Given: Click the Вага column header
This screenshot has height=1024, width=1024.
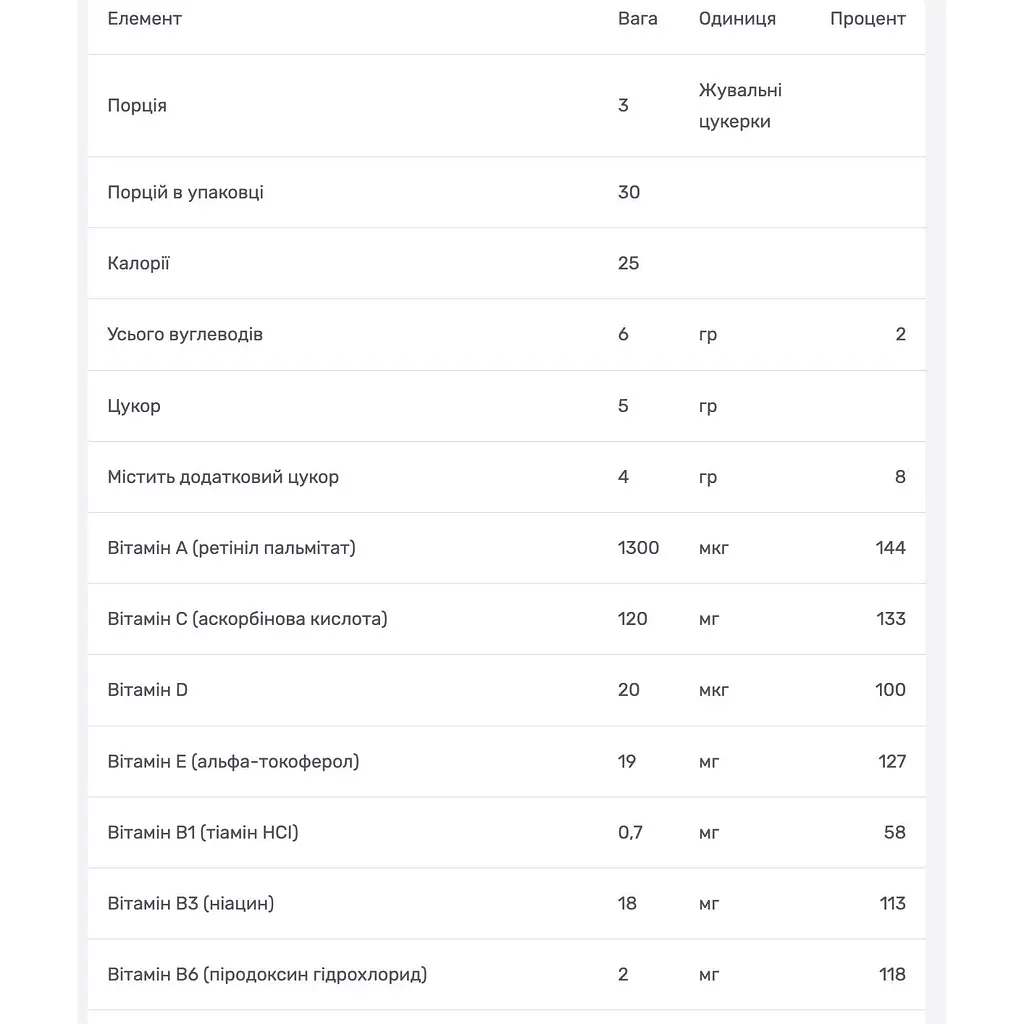Looking at the screenshot, I should [x=637, y=19].
